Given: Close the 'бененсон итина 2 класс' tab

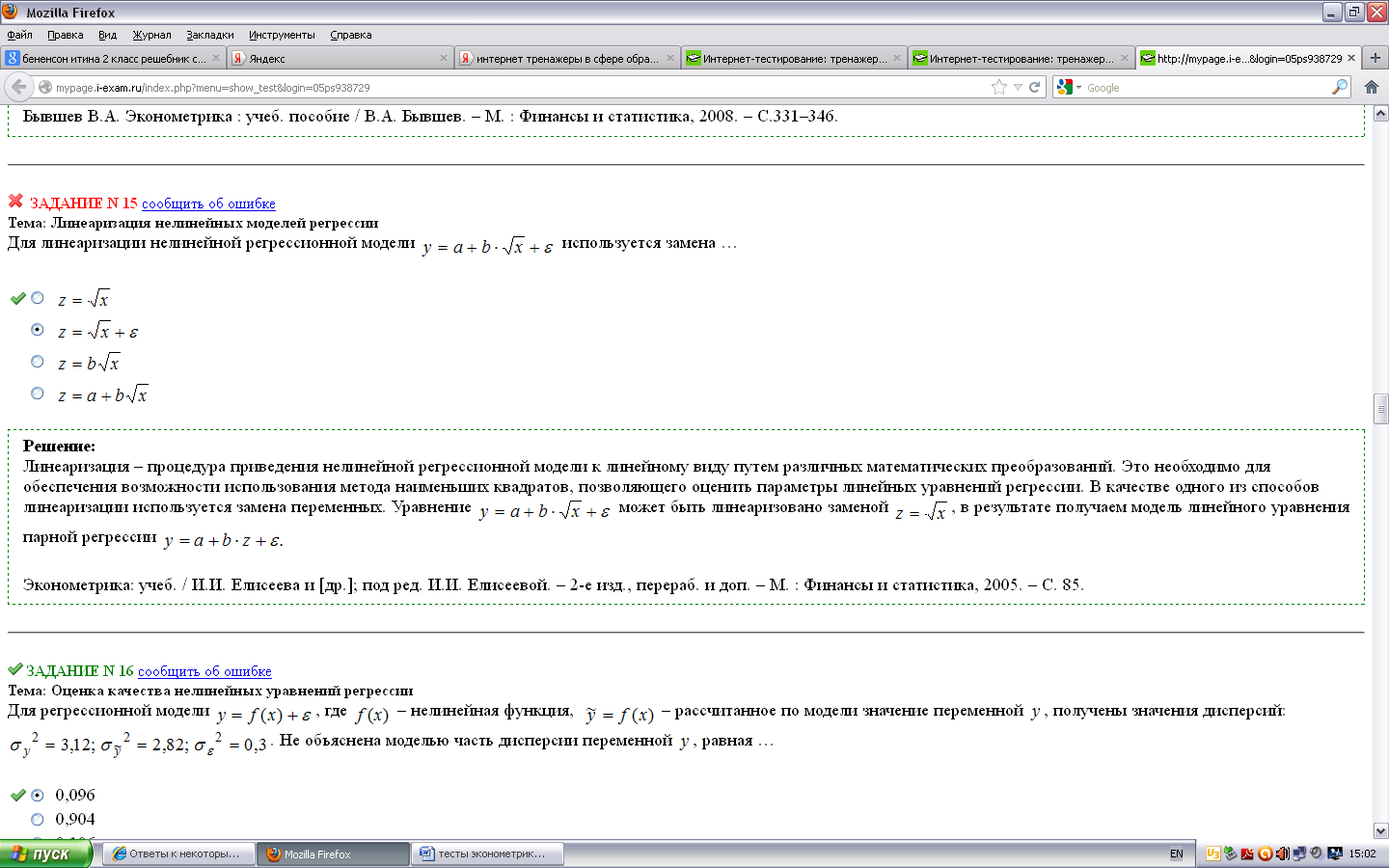Looking at the screenshot, I should [x=216, y=58].
